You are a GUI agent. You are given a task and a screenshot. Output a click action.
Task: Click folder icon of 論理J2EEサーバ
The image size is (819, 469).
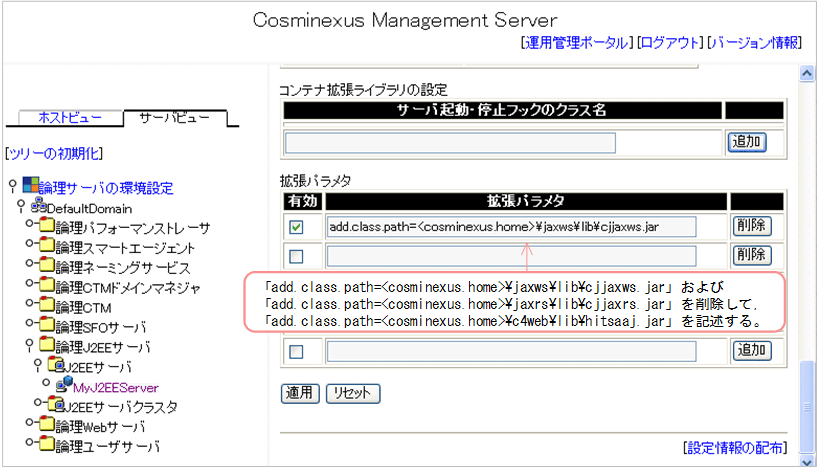click(47, 344)
